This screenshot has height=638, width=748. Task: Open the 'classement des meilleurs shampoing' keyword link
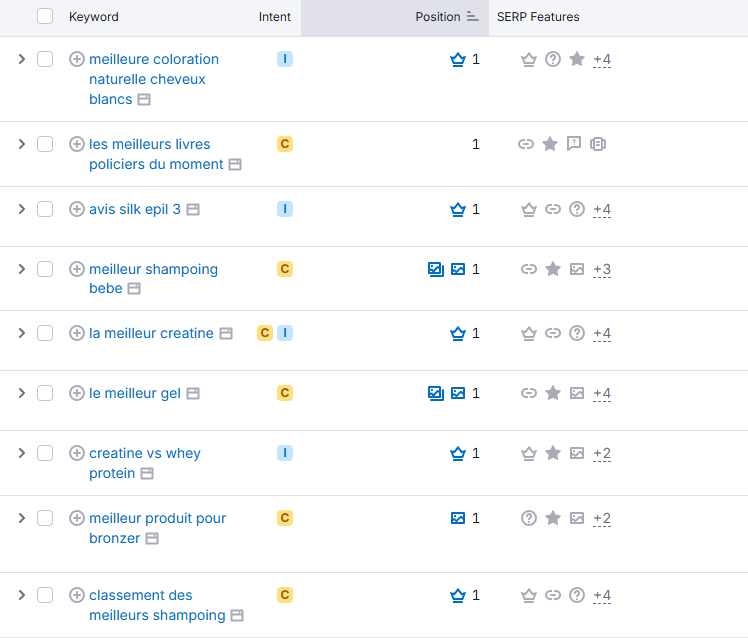point(157,605)
